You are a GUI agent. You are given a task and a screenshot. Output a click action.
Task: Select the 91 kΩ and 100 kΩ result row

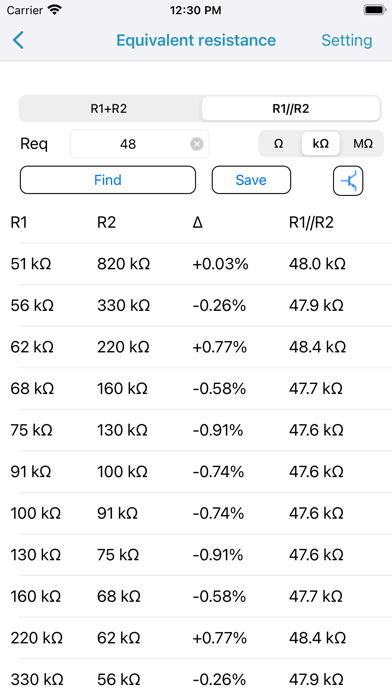(x=196, y=471)
